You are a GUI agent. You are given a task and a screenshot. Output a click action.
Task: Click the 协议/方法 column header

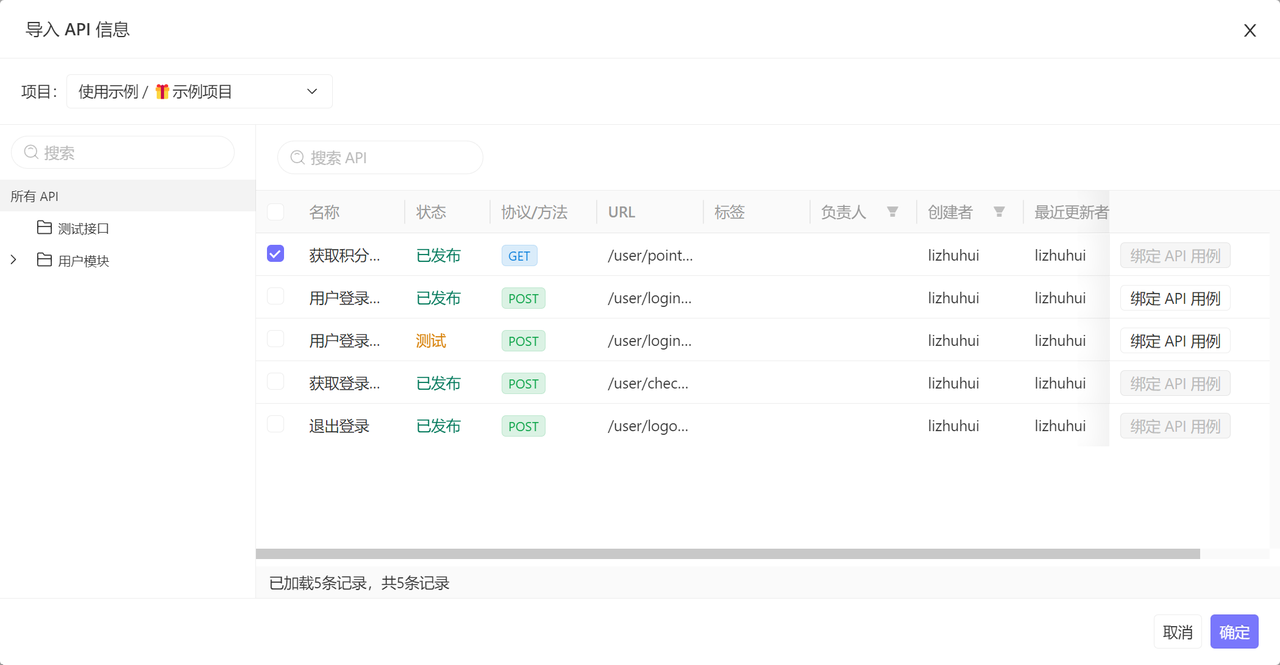point(534,212)
